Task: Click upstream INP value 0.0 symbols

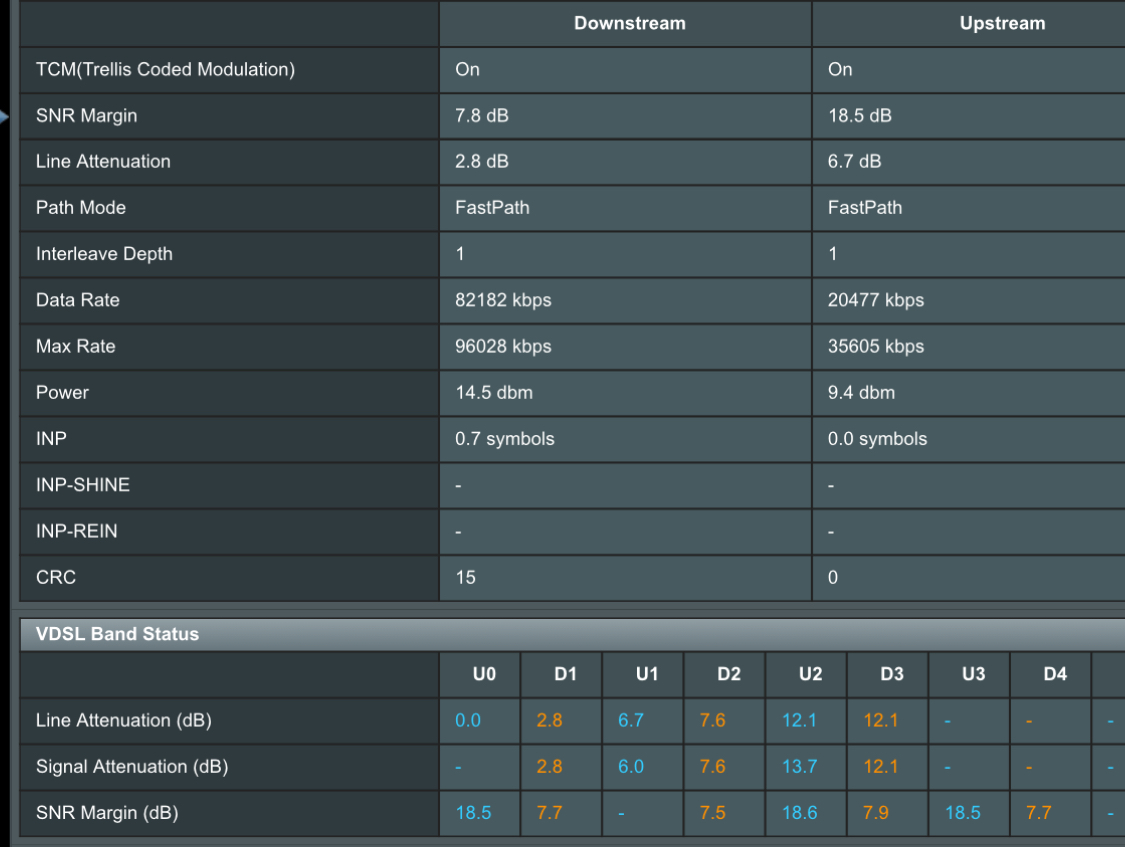Action: tap(877, 439)
